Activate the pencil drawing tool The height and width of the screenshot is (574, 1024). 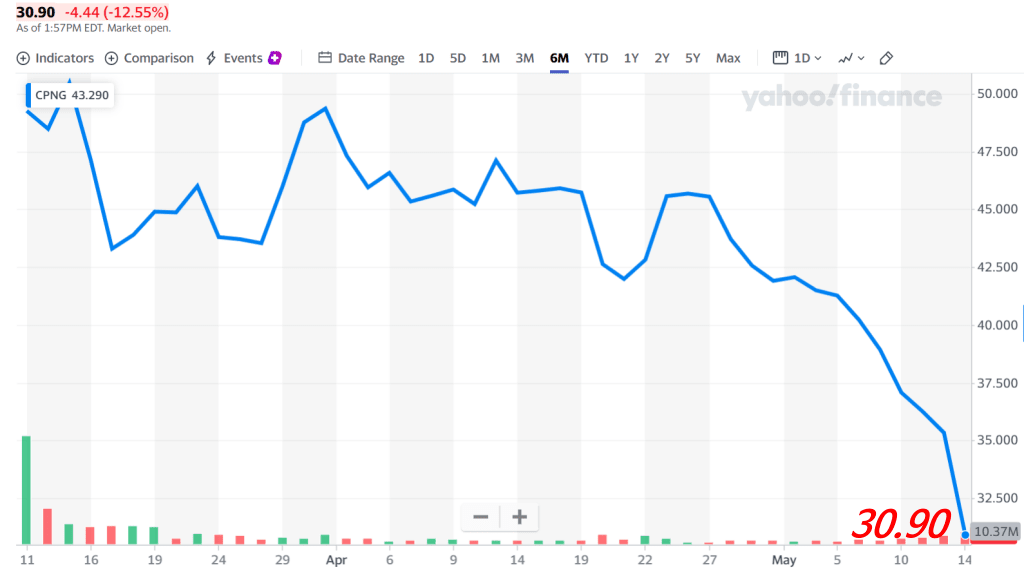885,58
